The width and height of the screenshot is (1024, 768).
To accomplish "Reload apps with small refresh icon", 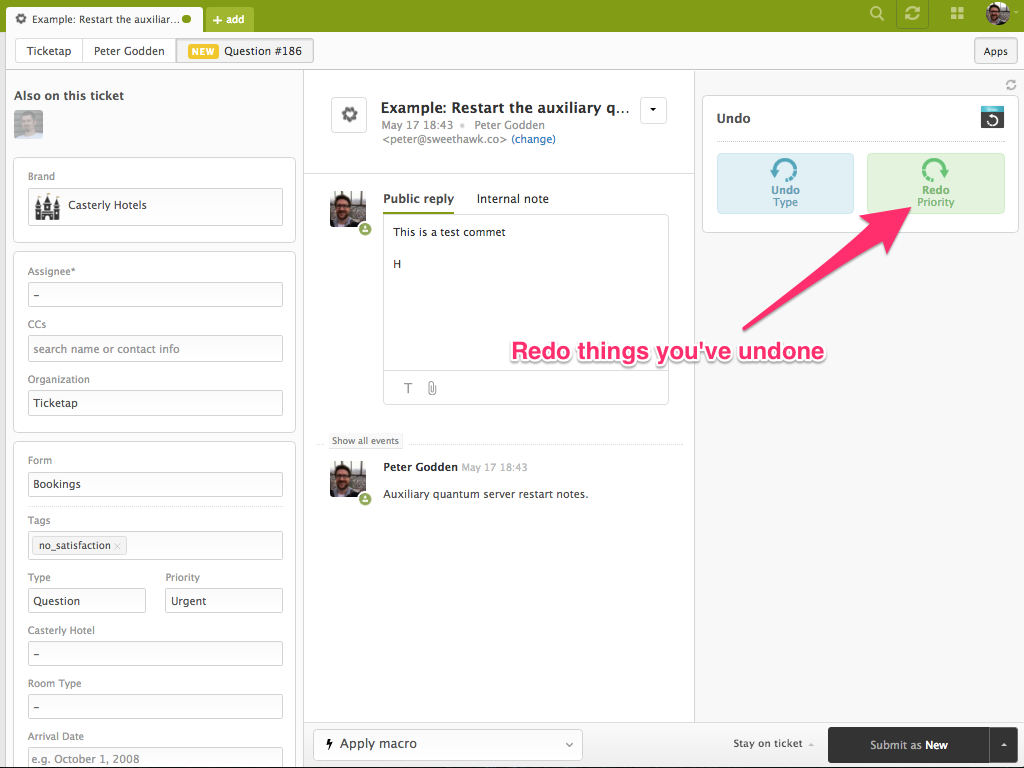I will coord(1010,86).
